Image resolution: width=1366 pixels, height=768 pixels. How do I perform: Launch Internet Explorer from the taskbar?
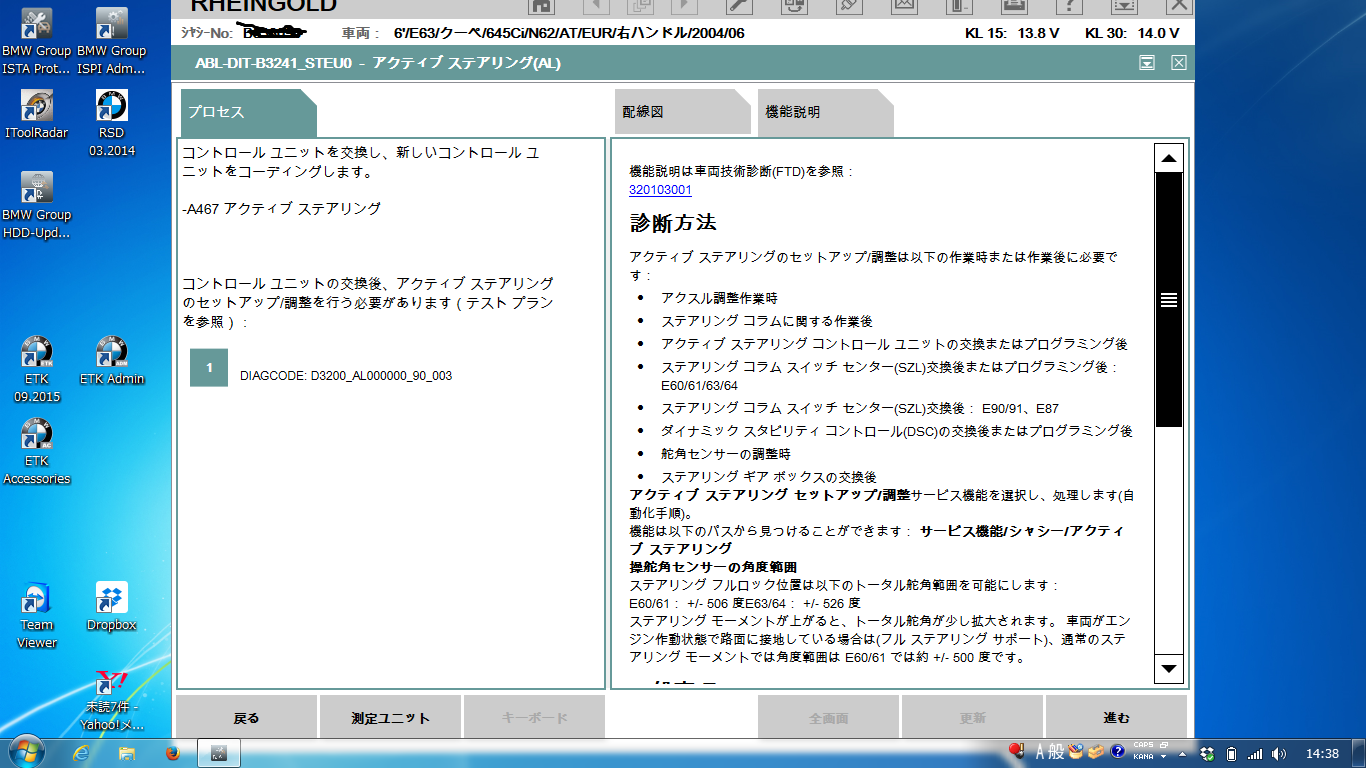coord(83,752)
